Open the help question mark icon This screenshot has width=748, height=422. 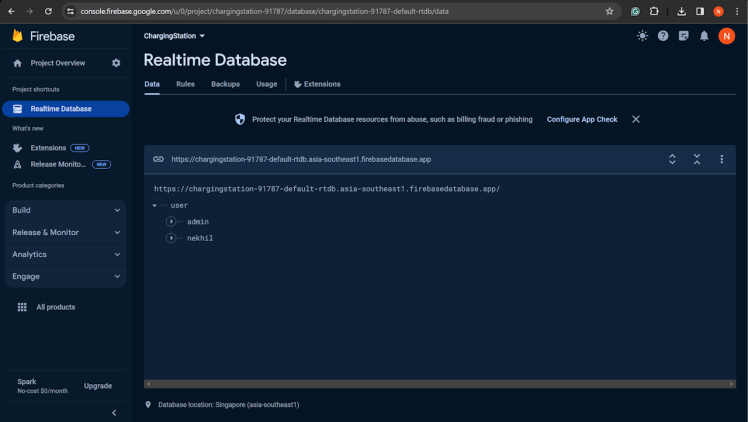point(663,36)
